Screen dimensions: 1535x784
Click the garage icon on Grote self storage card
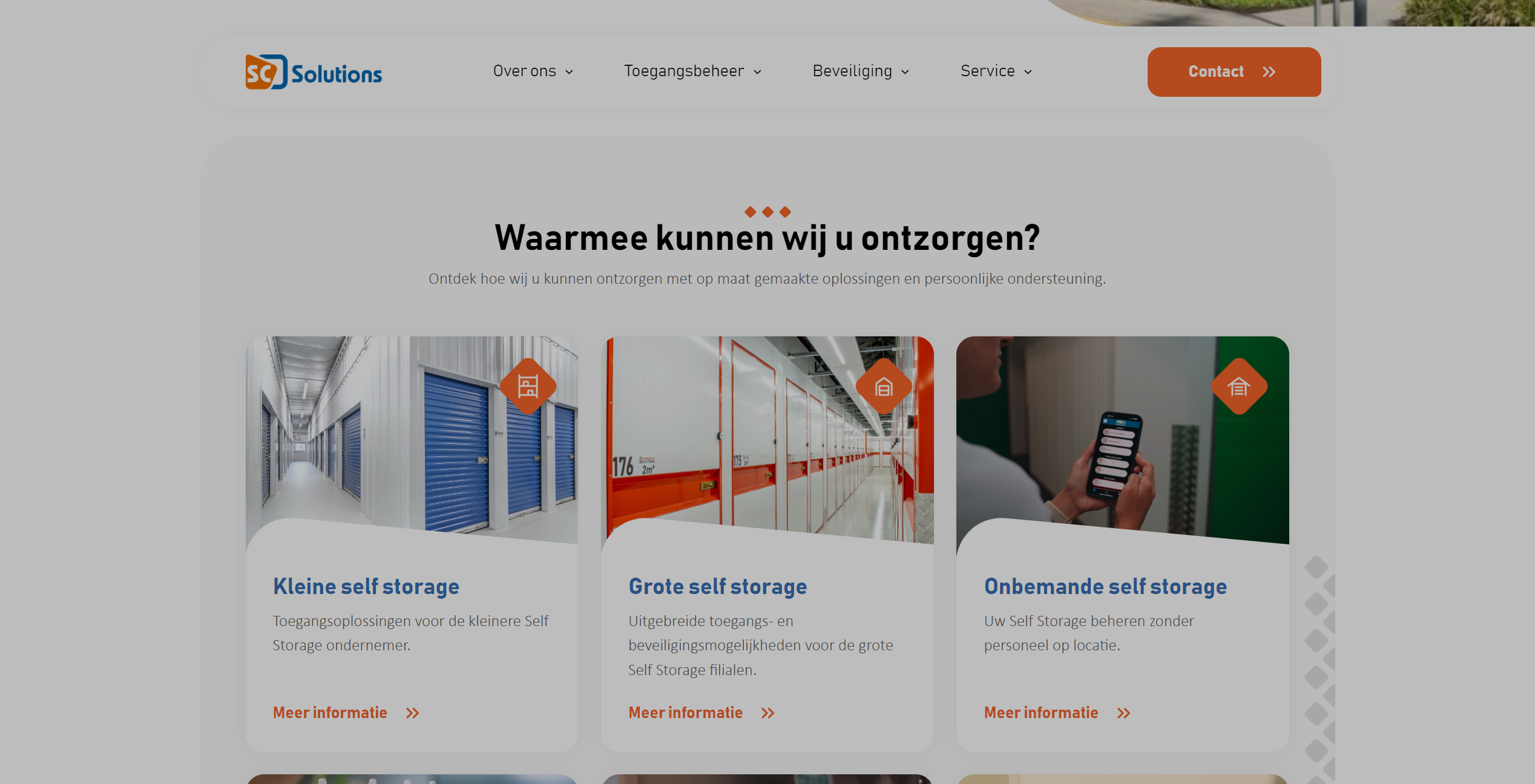[884, 386]
